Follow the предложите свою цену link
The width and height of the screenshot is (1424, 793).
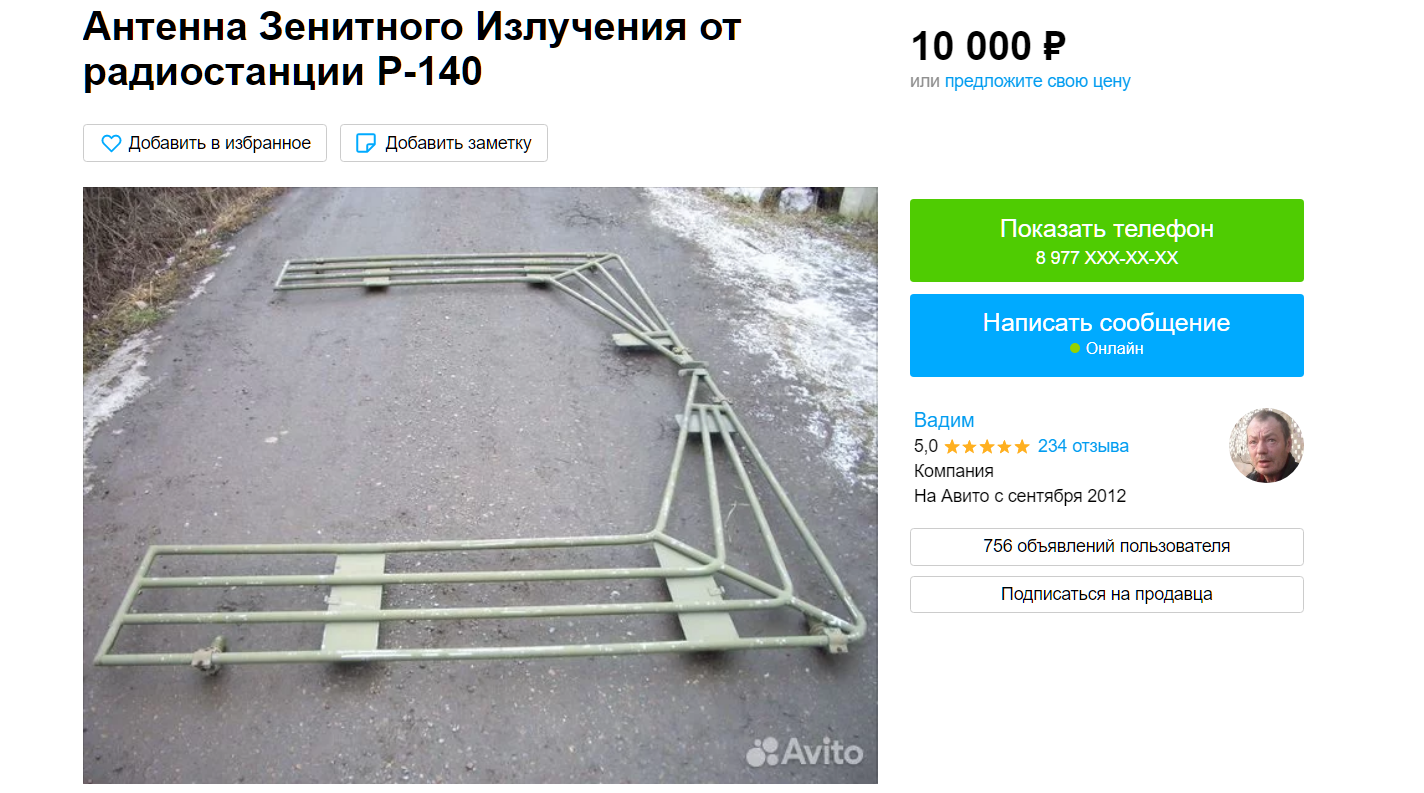(x=1037, y=81)
